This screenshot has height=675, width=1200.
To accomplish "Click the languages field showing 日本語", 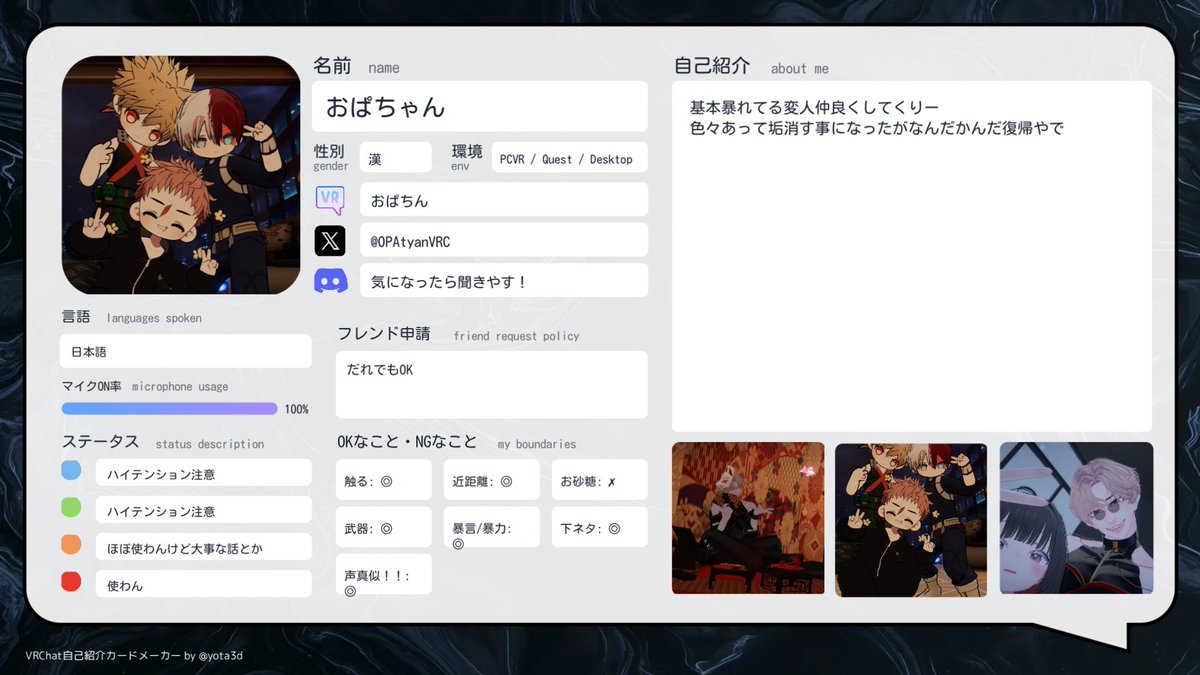I will pyautogui.click(x=186, y=351).
